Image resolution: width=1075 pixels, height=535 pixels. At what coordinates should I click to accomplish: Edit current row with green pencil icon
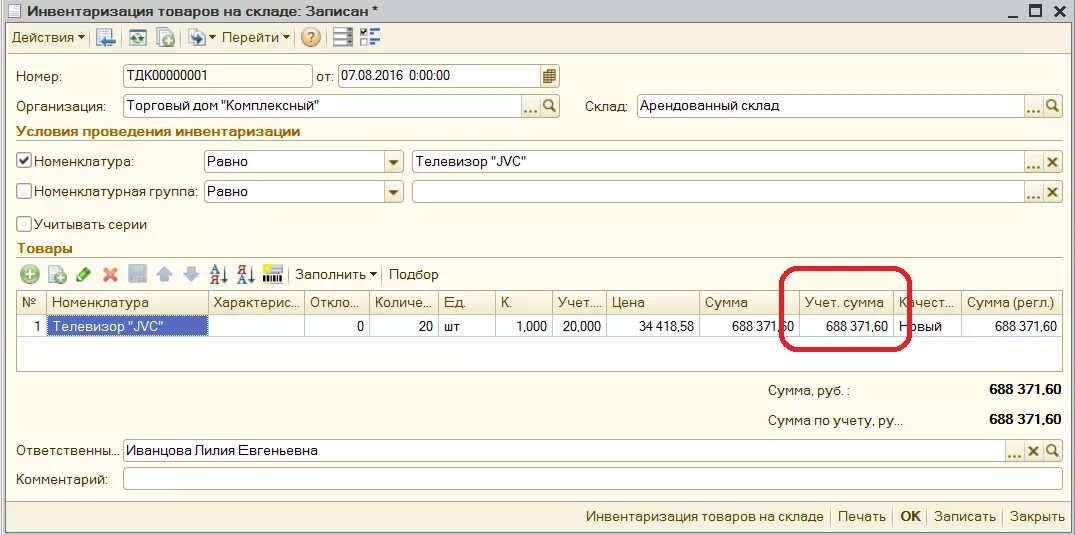pyautogui.click(x=83, y=274)
